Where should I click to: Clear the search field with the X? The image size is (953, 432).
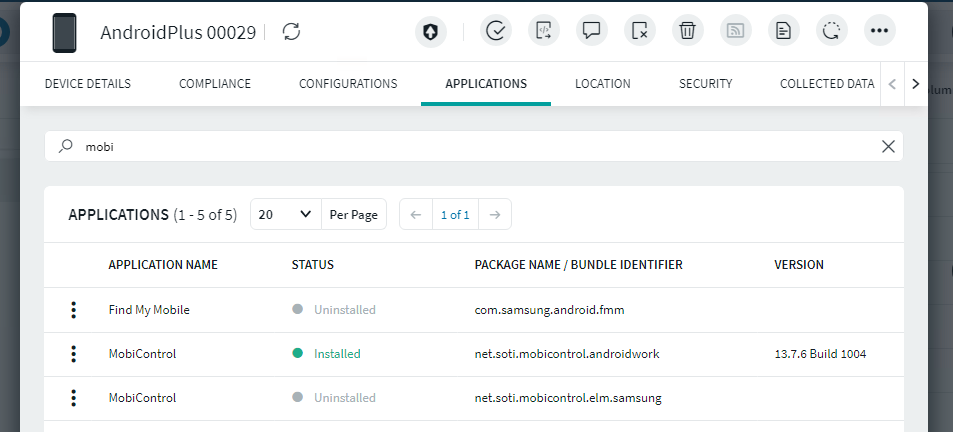tap(888, 146)
